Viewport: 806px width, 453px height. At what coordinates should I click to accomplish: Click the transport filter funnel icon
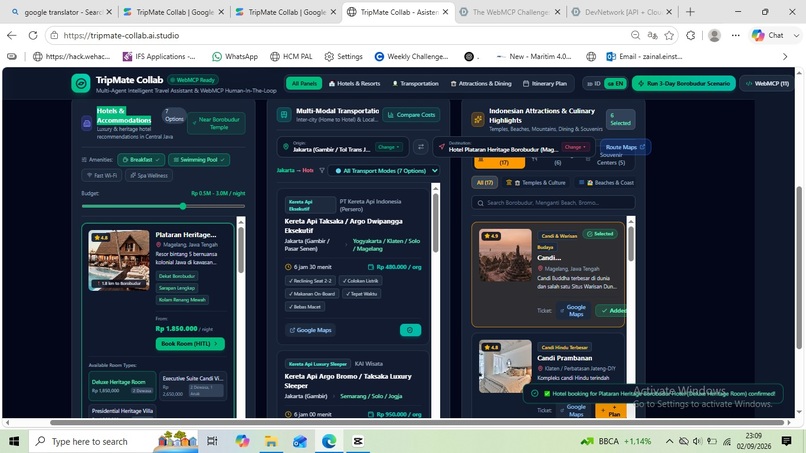(322, 171)
